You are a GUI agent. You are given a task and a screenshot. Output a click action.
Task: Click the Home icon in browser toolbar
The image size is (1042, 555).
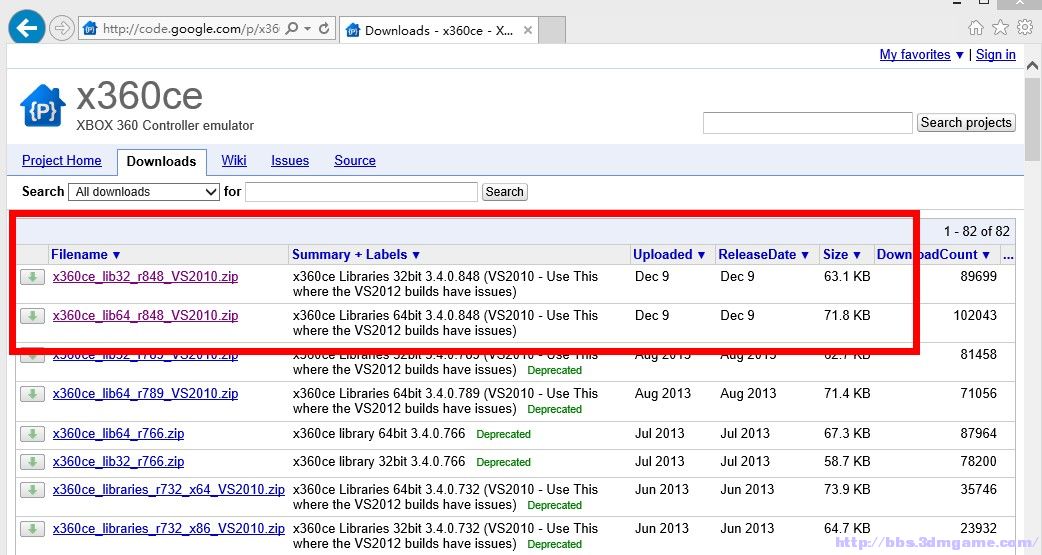pos(976,27)
